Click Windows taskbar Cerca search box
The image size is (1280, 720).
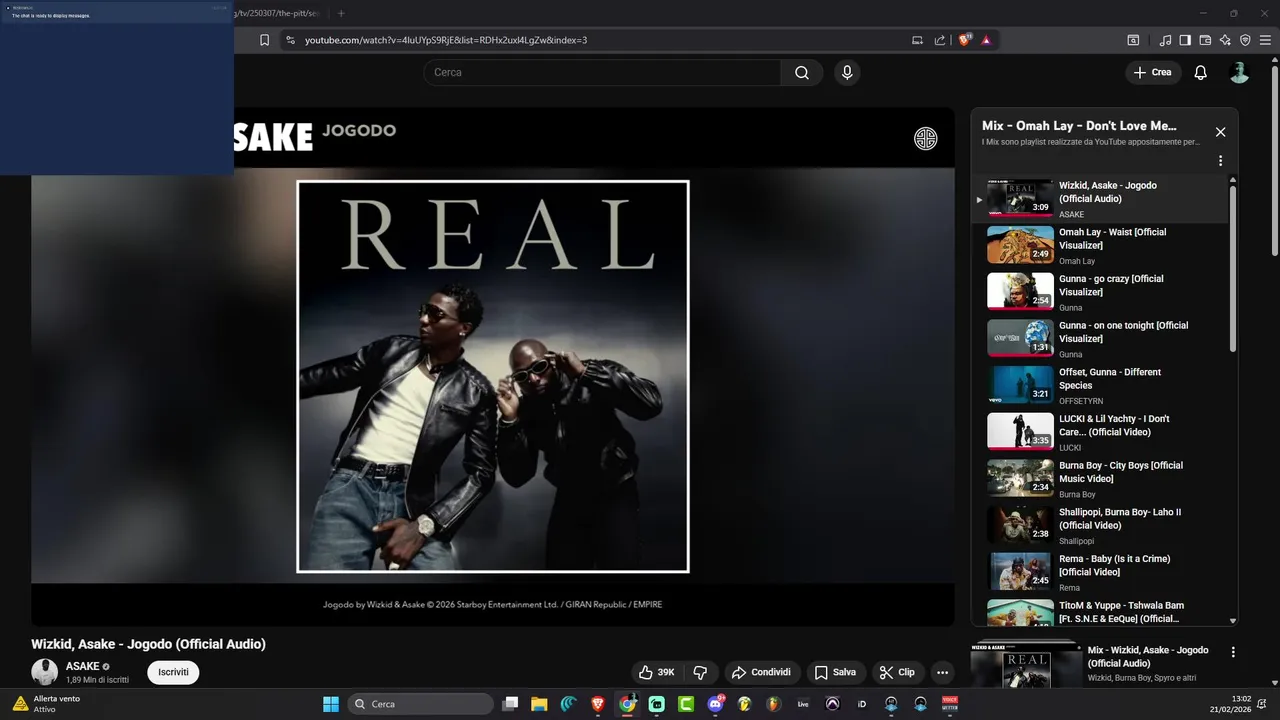tap(419, 704)
